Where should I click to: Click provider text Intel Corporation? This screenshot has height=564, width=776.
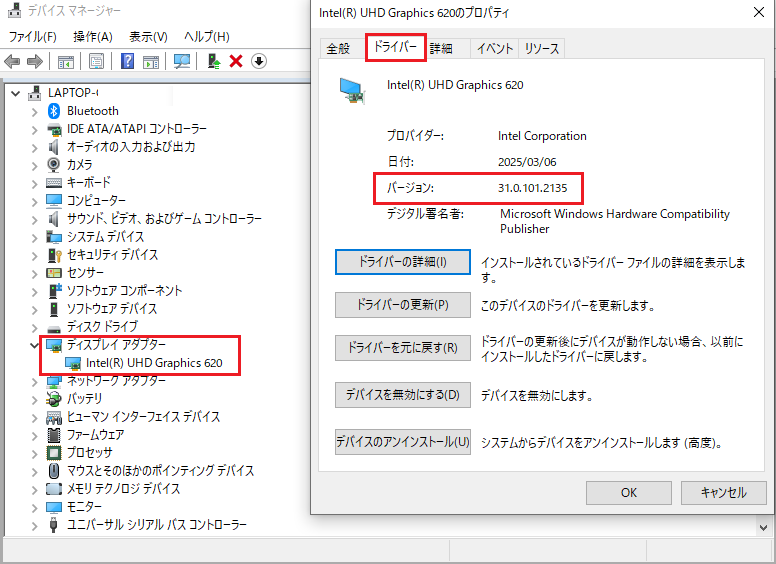coord(542,136)
